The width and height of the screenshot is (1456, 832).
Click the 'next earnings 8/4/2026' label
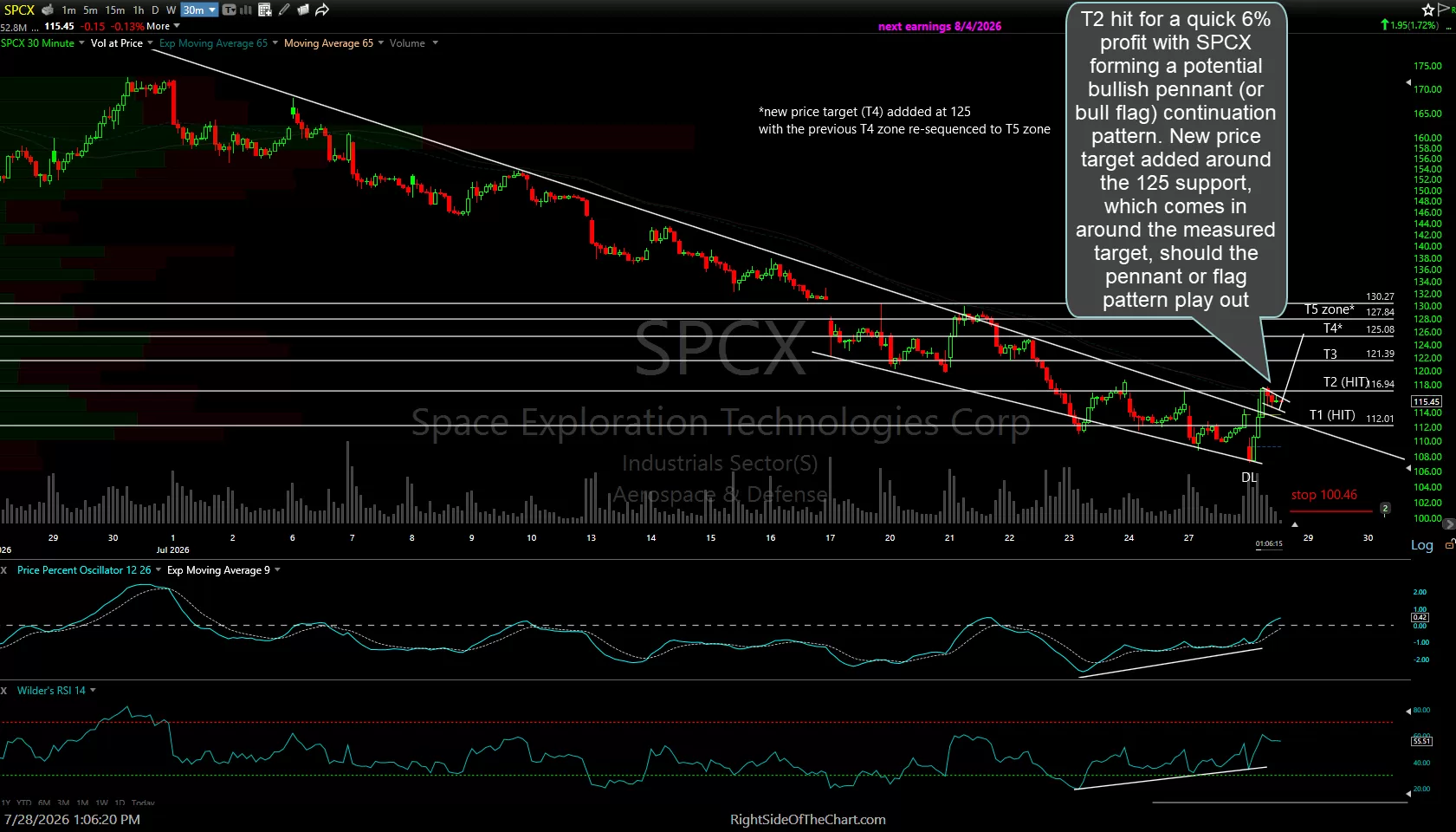click(940, 26)
